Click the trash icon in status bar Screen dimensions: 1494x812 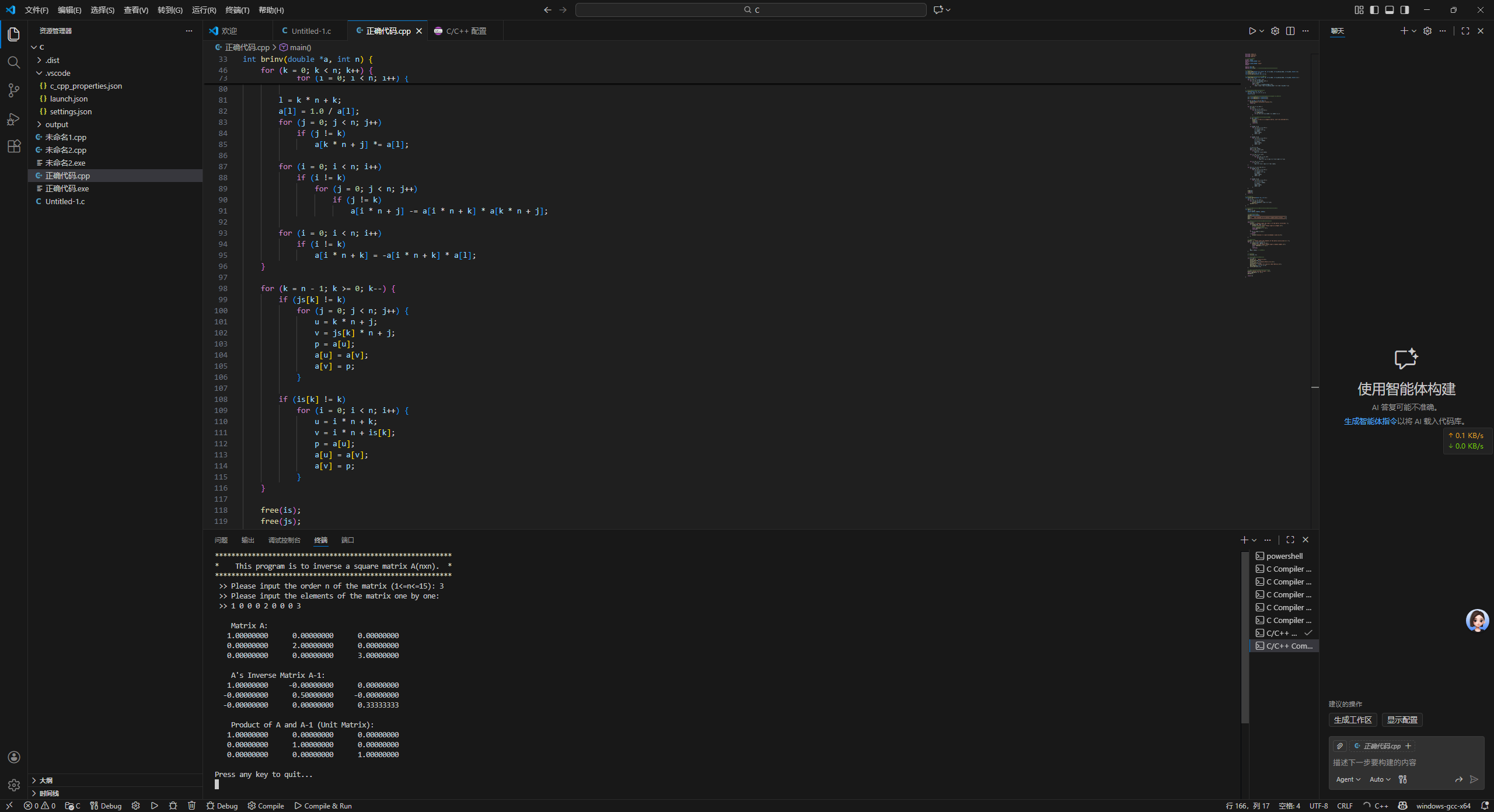(x=191, y=806)
